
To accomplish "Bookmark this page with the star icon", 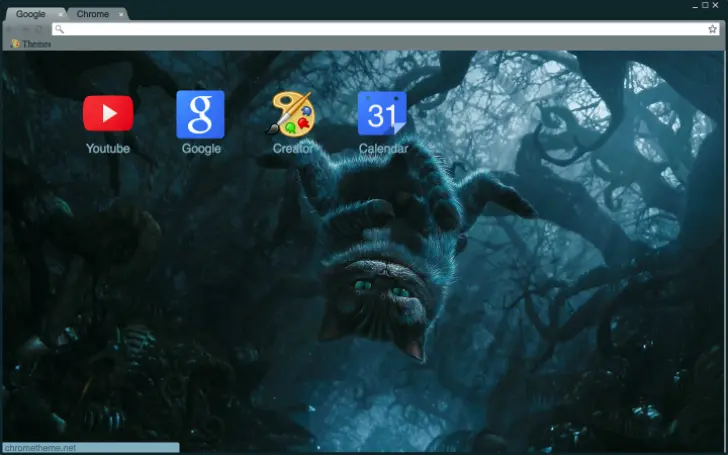I will coord(712,29).
